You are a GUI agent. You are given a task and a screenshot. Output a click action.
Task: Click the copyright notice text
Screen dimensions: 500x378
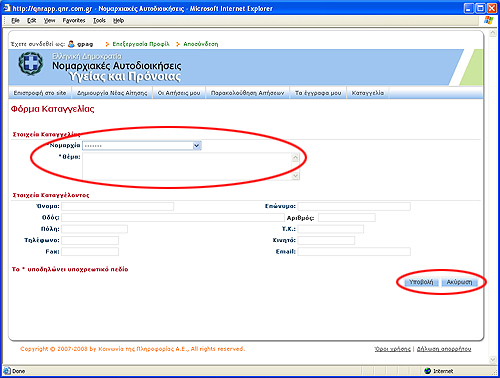click(132, 349)
